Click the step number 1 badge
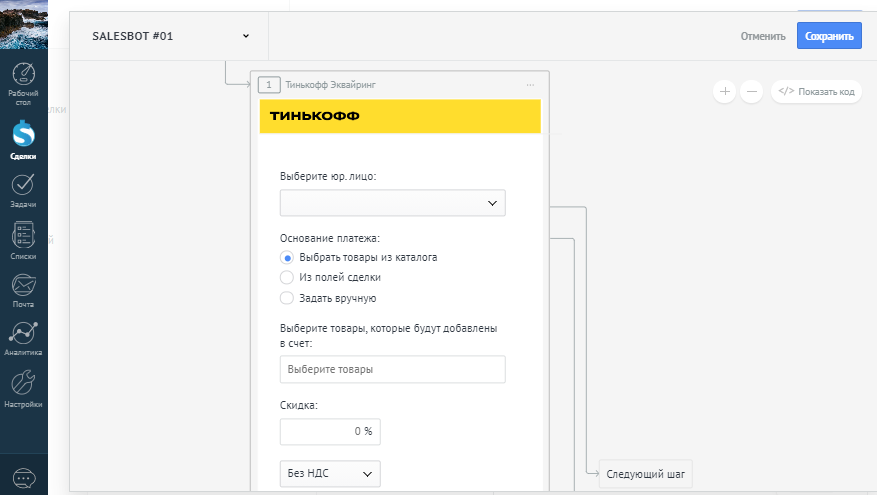Screen dimensions: 877x495 [269, 85]
